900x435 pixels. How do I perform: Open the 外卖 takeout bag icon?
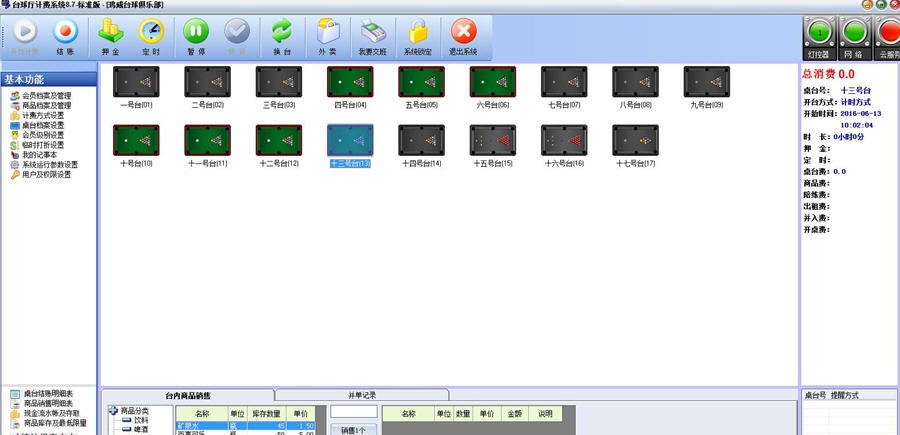[x=328, y=36]
